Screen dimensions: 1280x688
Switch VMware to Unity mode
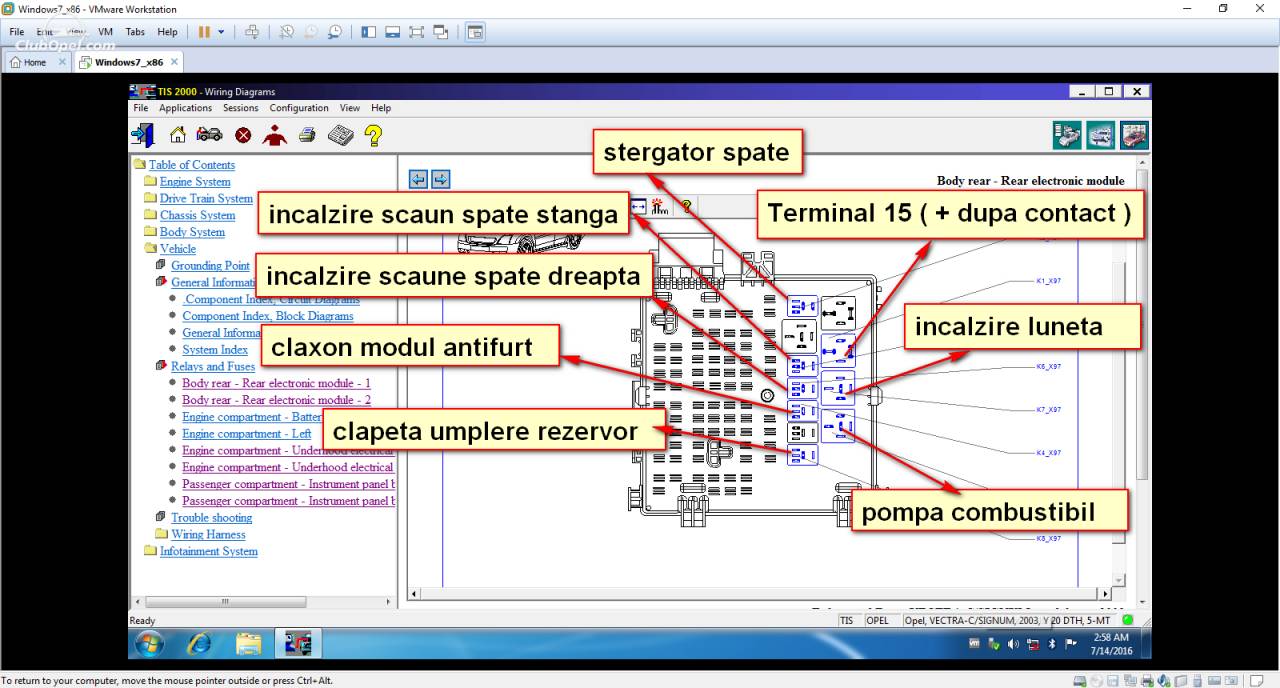click(x=441, y=32)
